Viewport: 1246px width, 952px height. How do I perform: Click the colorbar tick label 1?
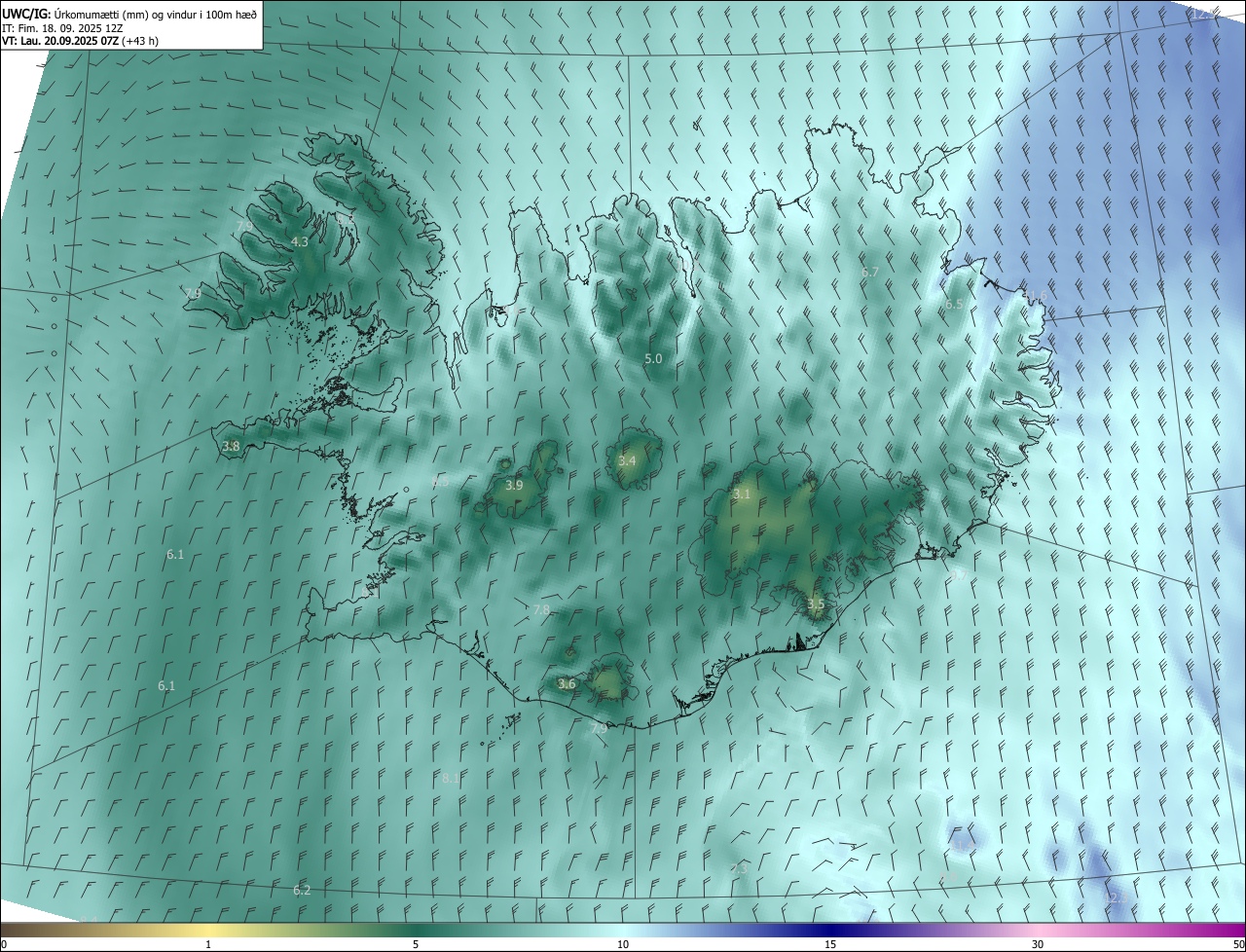(208, 944)
